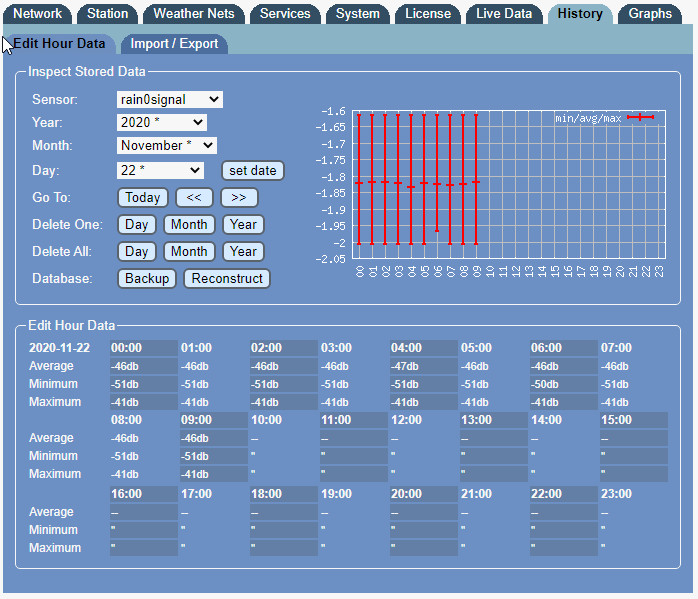Jump to Today's data
698x599 pixels.
tap(142, 198)
